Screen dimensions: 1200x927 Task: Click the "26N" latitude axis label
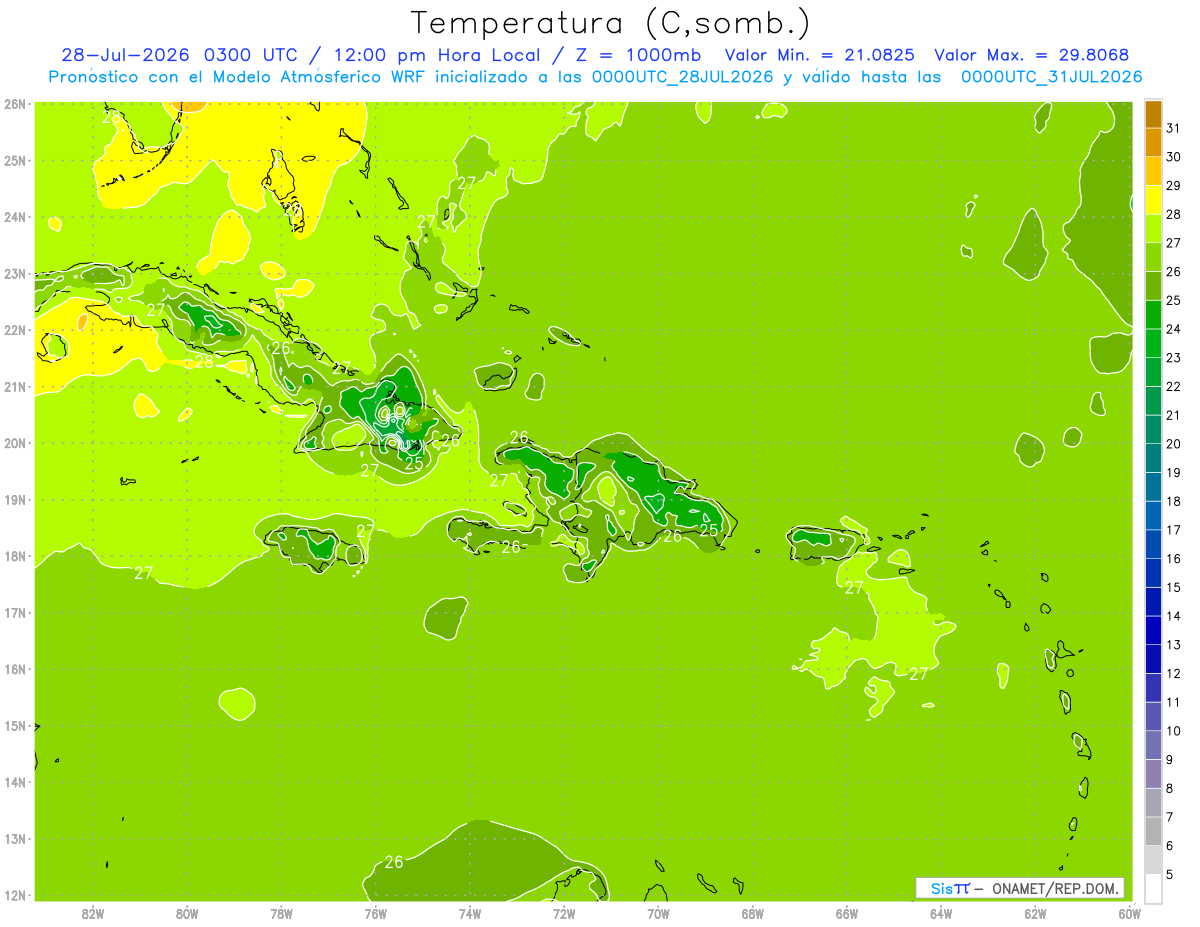point(15,103)
